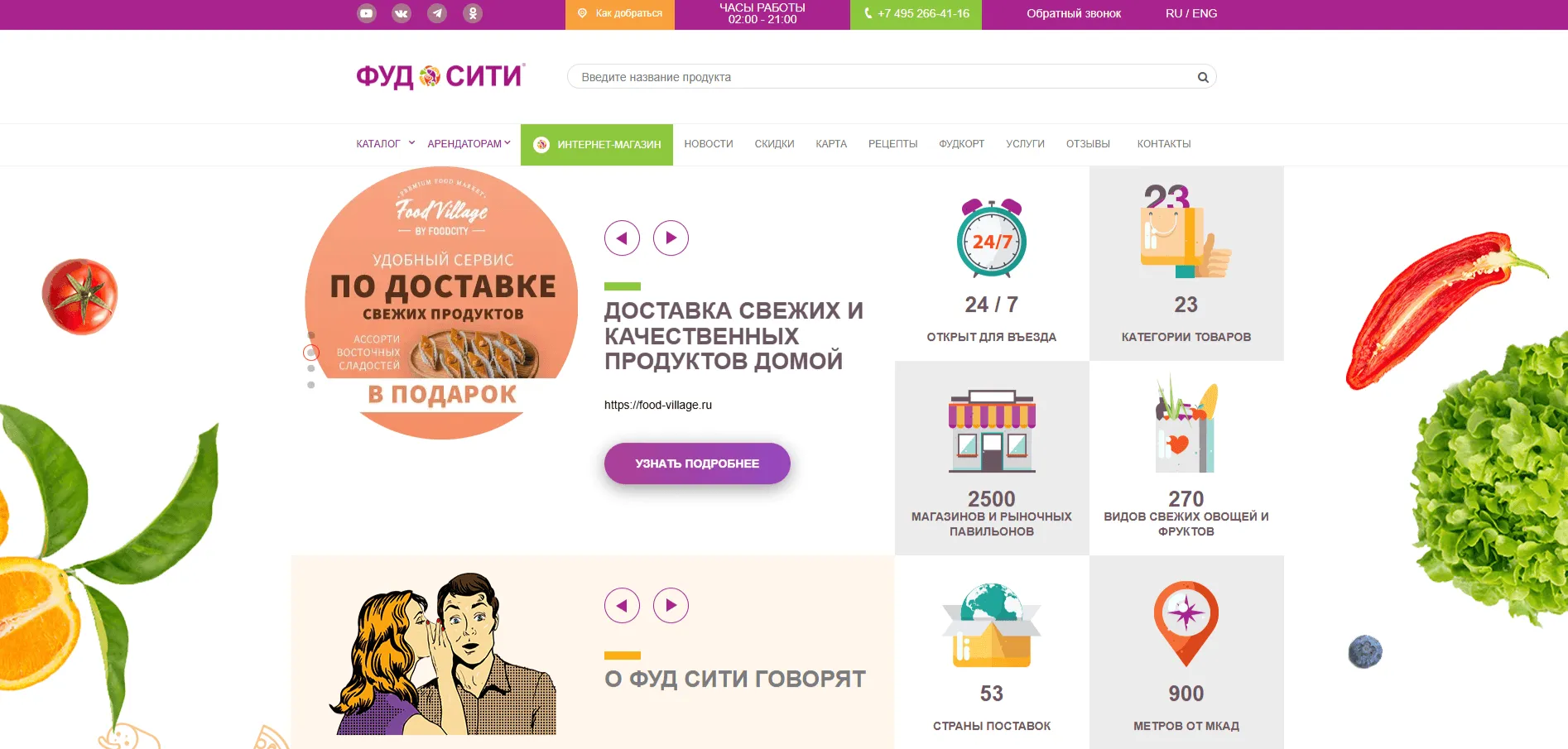Screen dimensions: 1568x749
Task: Focus the product name search field
Action: pyautogui.click(x=892, y=77)
